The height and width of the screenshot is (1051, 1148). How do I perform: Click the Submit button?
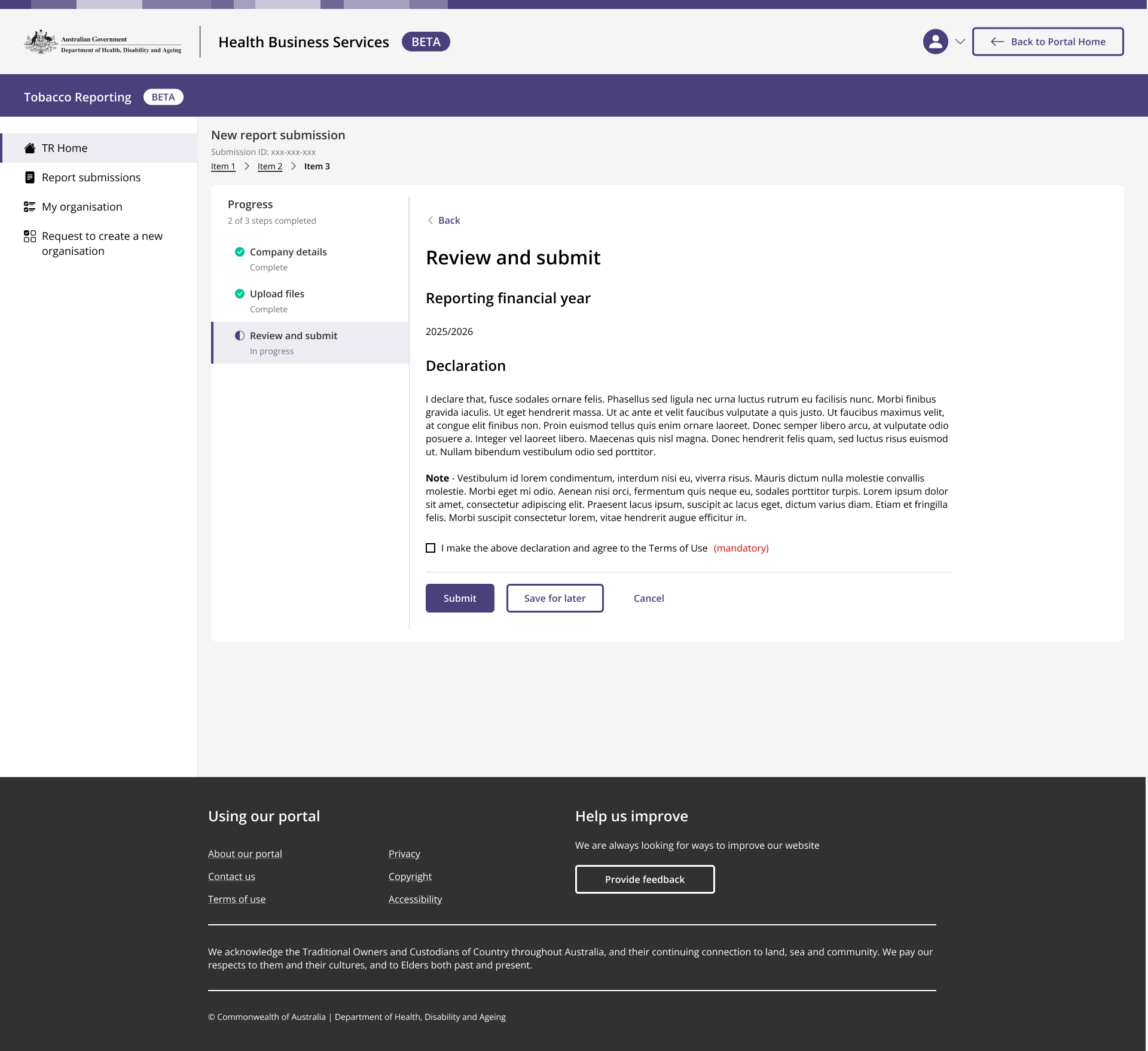pyautogui.click(x=460, y=598)
